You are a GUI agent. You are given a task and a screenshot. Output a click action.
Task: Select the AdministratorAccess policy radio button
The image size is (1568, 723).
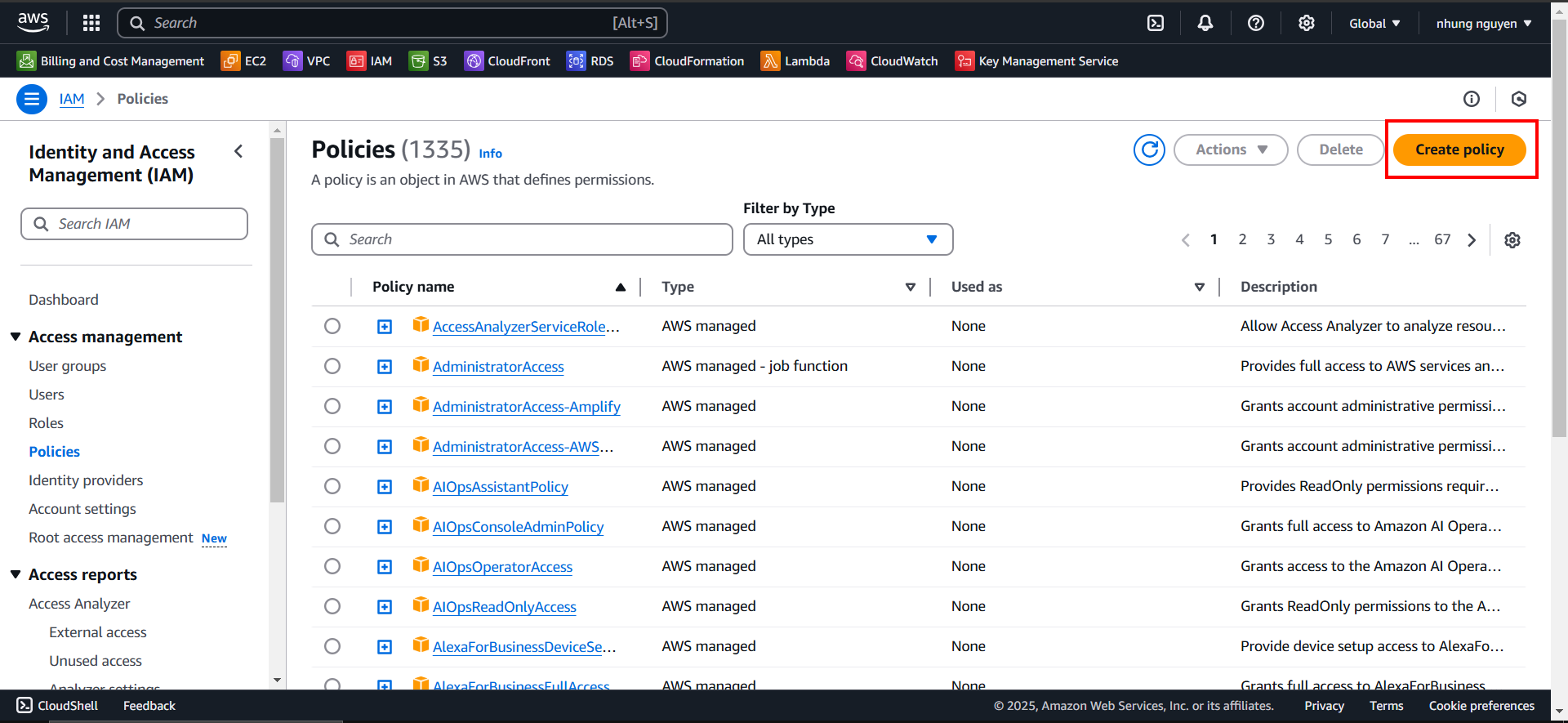[x=332, y=366]
